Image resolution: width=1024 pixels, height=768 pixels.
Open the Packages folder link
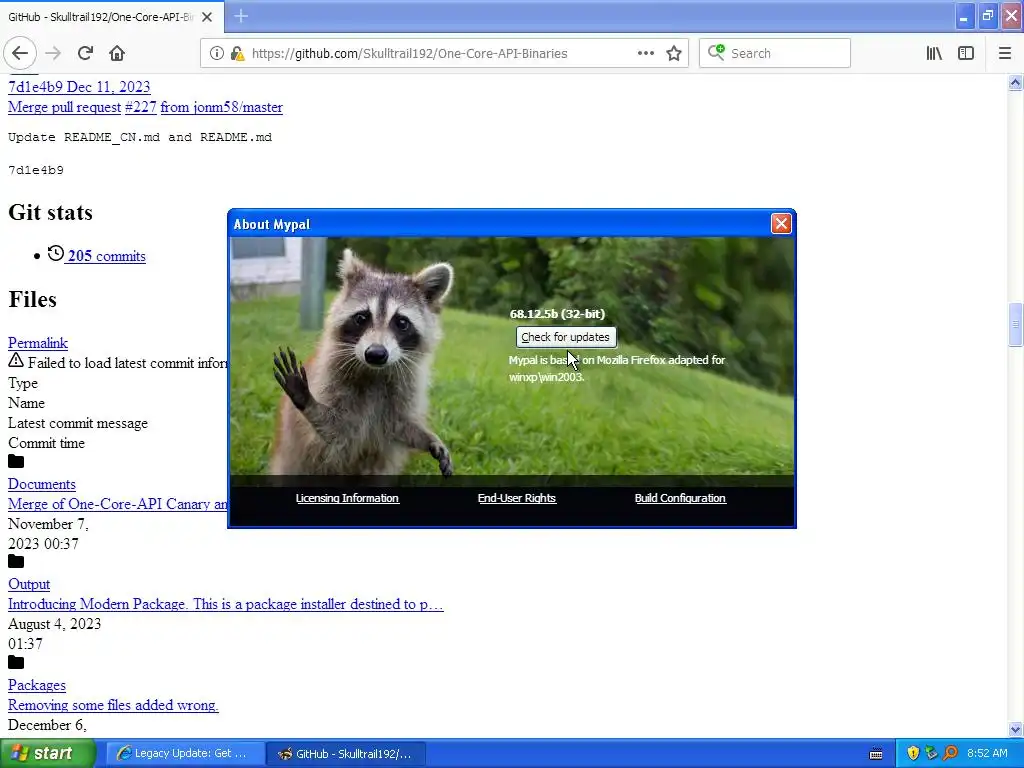pyautogui.click(x=37, y=685)
